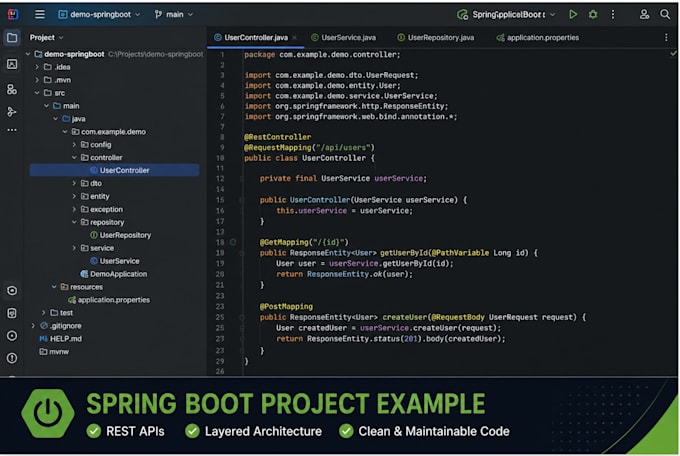Expand the dto package
680x456 pixels.
pos(74,184)
